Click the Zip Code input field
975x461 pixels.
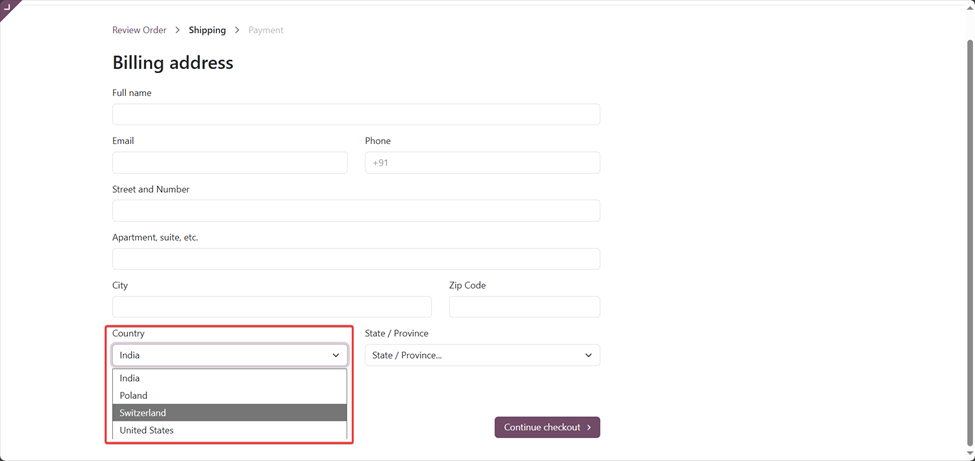tap(525, 307)
